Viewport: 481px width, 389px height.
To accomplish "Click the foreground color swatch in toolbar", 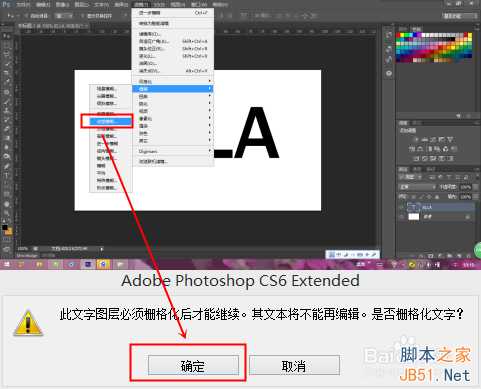I will pos(5,228).
